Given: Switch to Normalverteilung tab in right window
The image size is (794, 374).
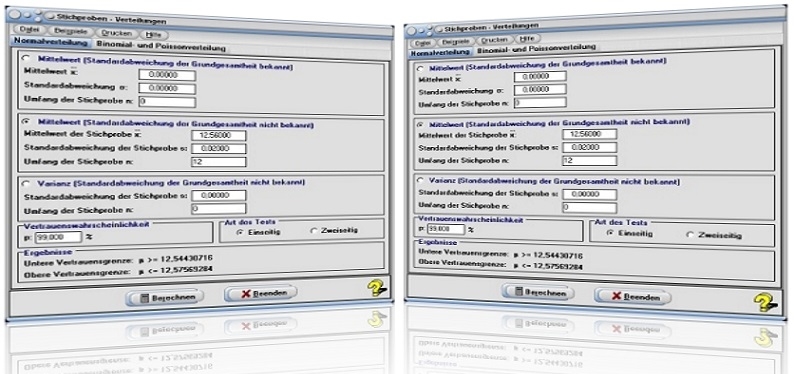Looking at the screenshot, I should tap(441, 53).
